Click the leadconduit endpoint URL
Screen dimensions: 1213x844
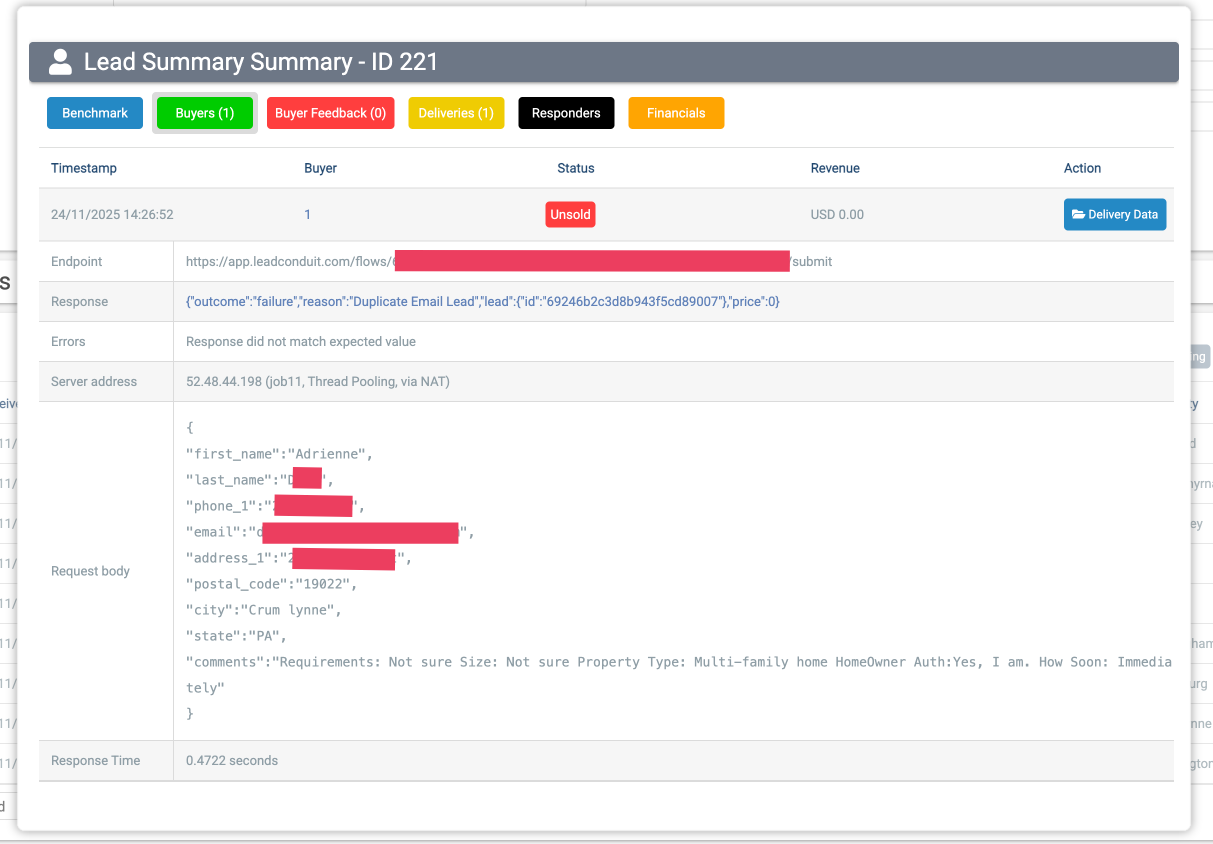coord(509,261)
